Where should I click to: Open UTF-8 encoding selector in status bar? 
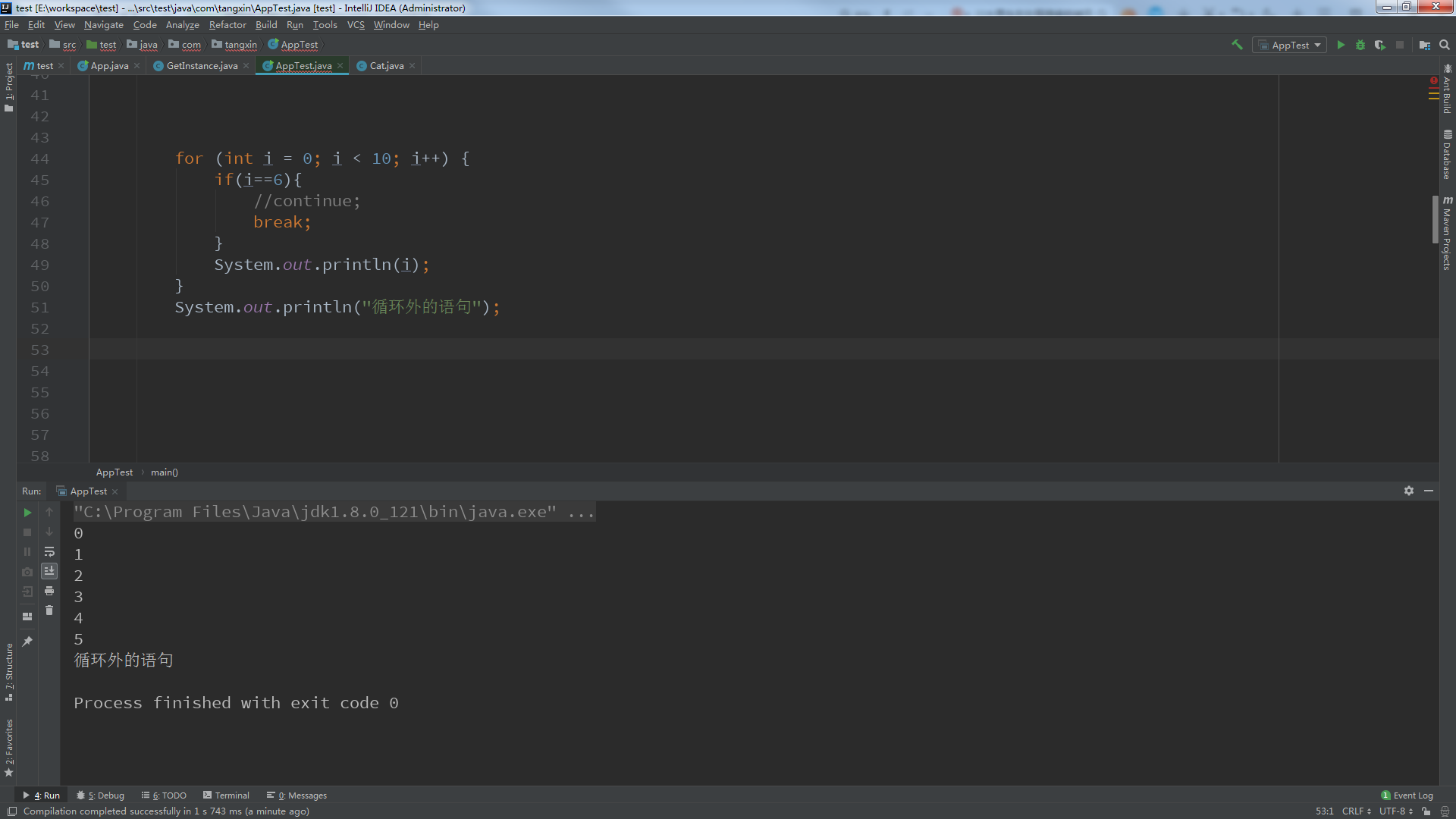(1395, 811)
